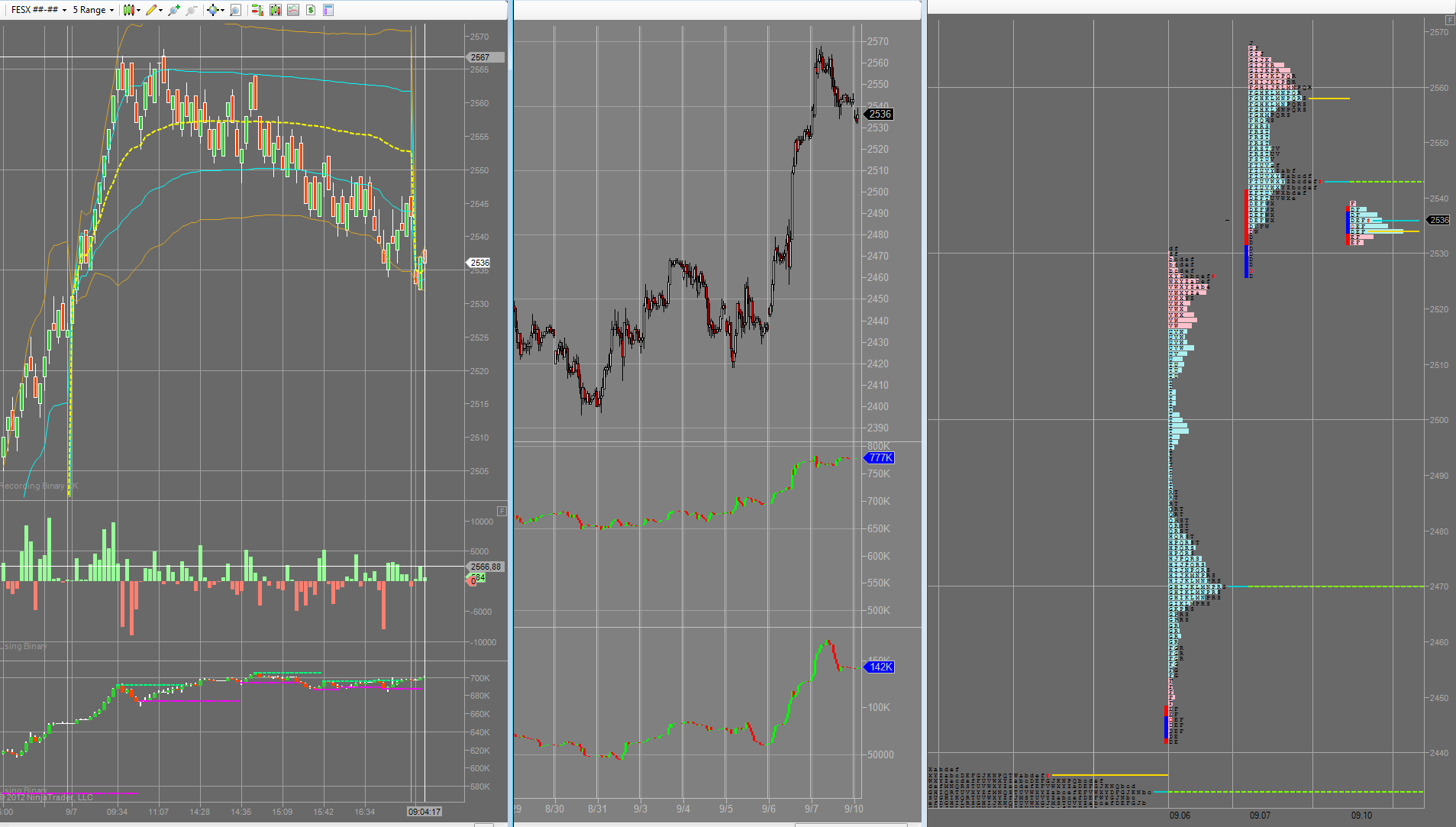The image size is (1456, 827).
Task: Click the 11:07 time axis label
Action: pyautogui.click(x=158, y=812)
